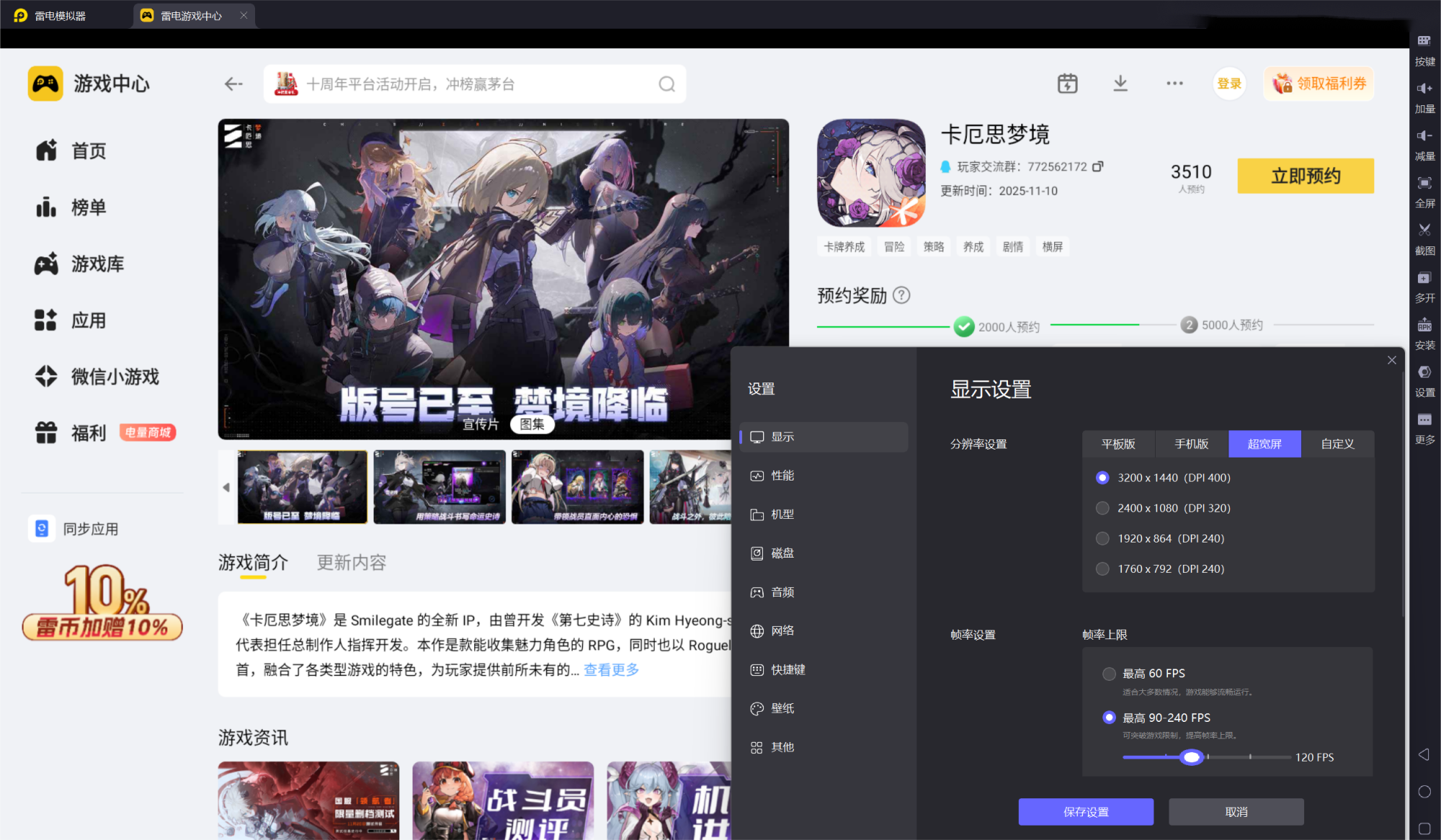
Task: Click the screenshot scissors icon in sidebar
Action: (x=1424, y=231)
